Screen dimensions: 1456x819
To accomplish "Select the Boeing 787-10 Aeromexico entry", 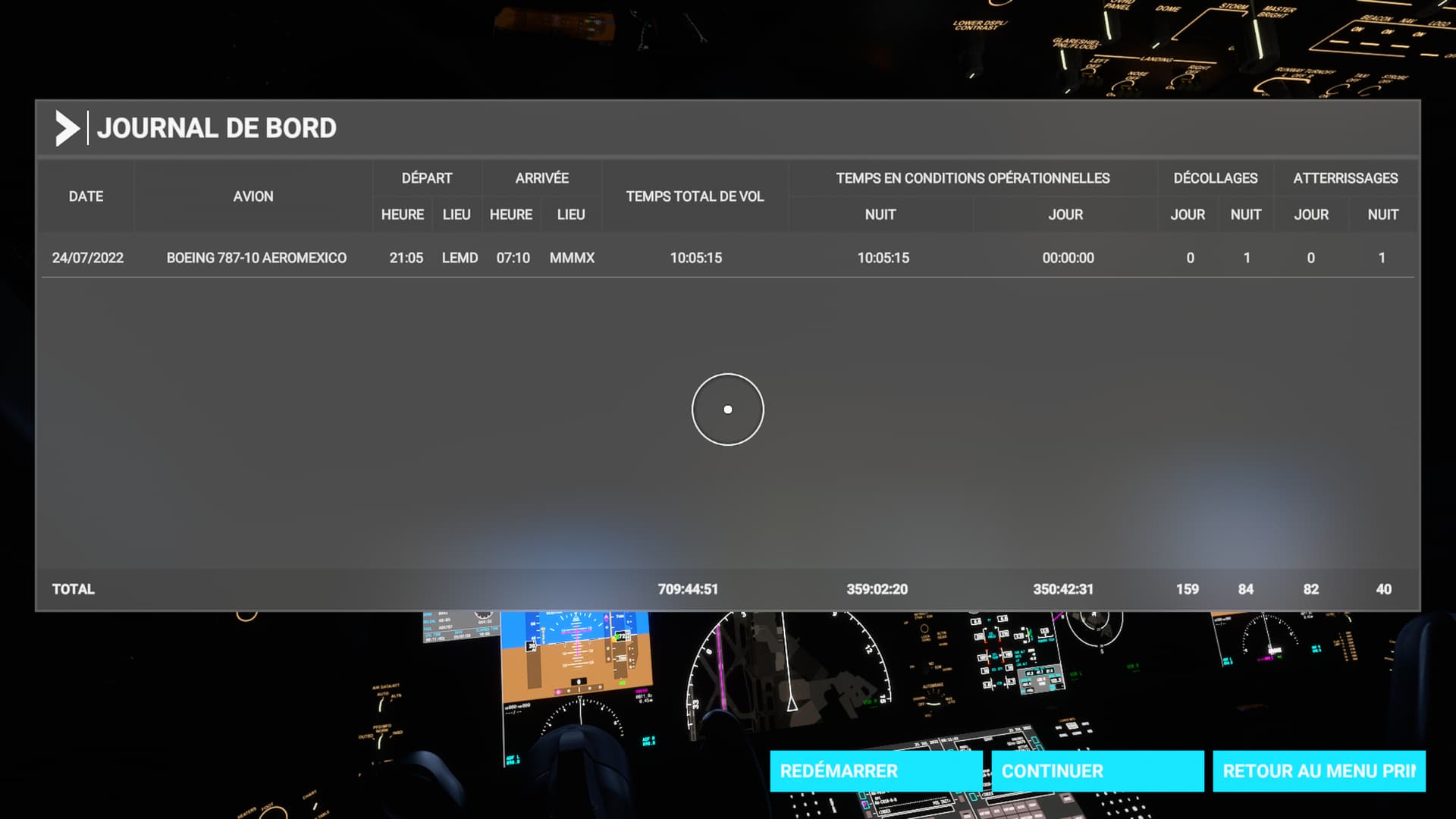I will 256,258.
